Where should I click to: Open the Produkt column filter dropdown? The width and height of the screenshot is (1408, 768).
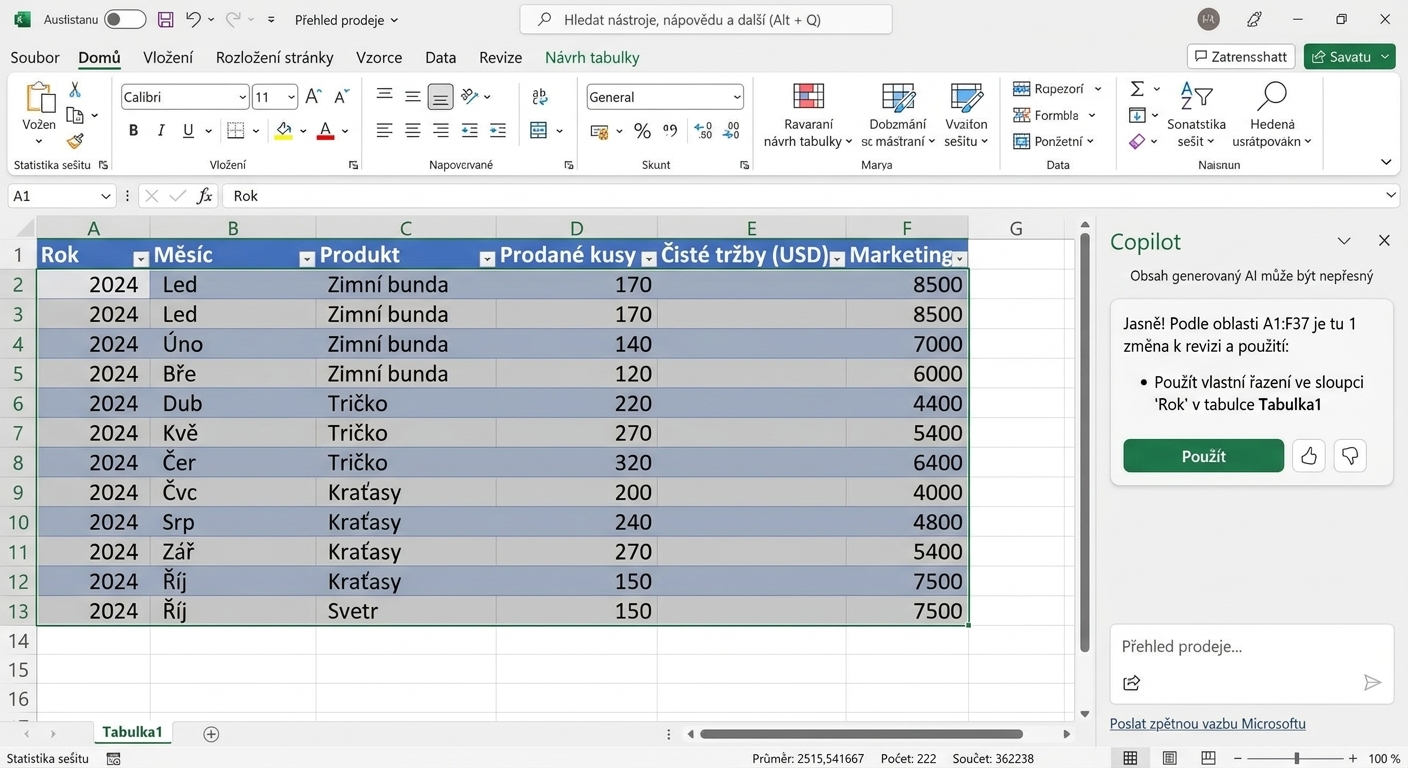coord(487,259)
